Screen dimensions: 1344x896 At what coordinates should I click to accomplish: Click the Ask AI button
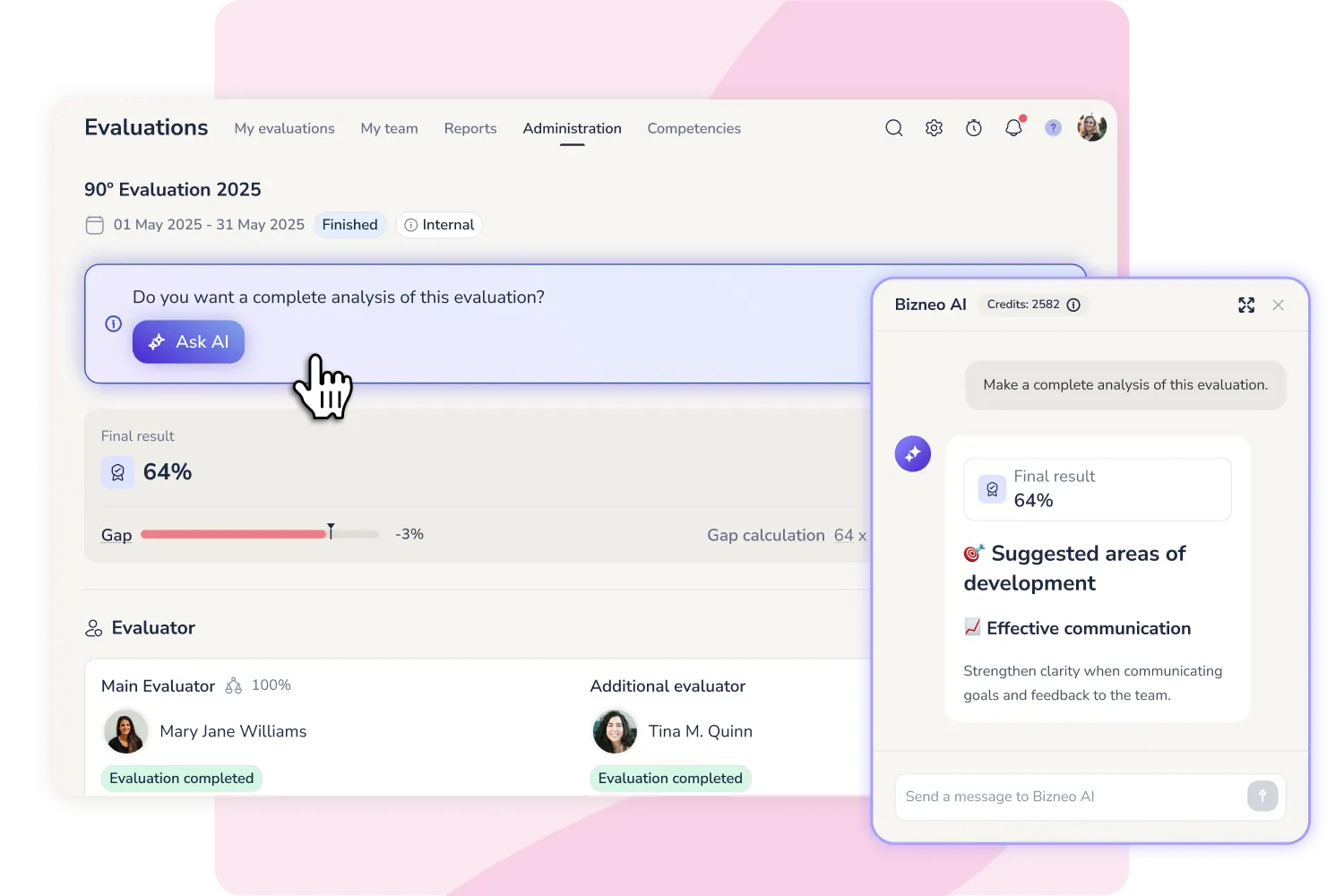(x=188, y=341)
